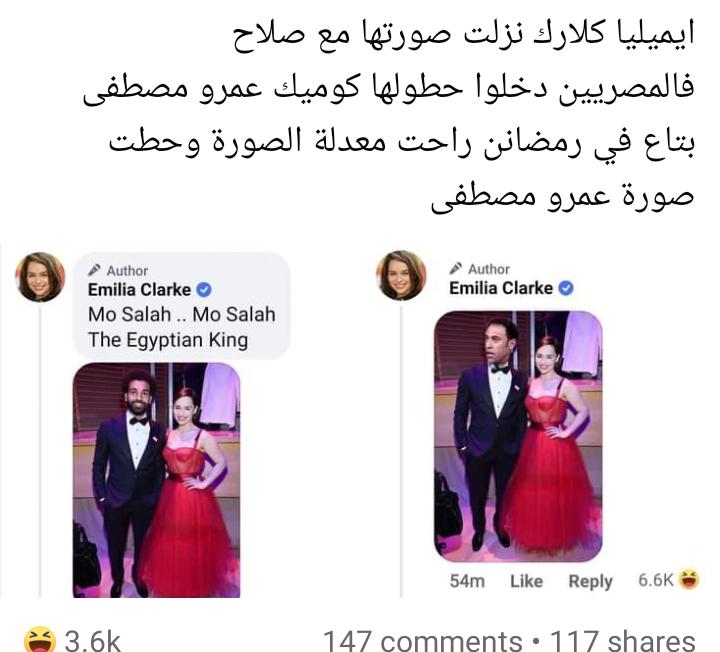Open the 3.6k post reactions list
Viewport: 720px width, 652px height.
(x=93, y=640)
